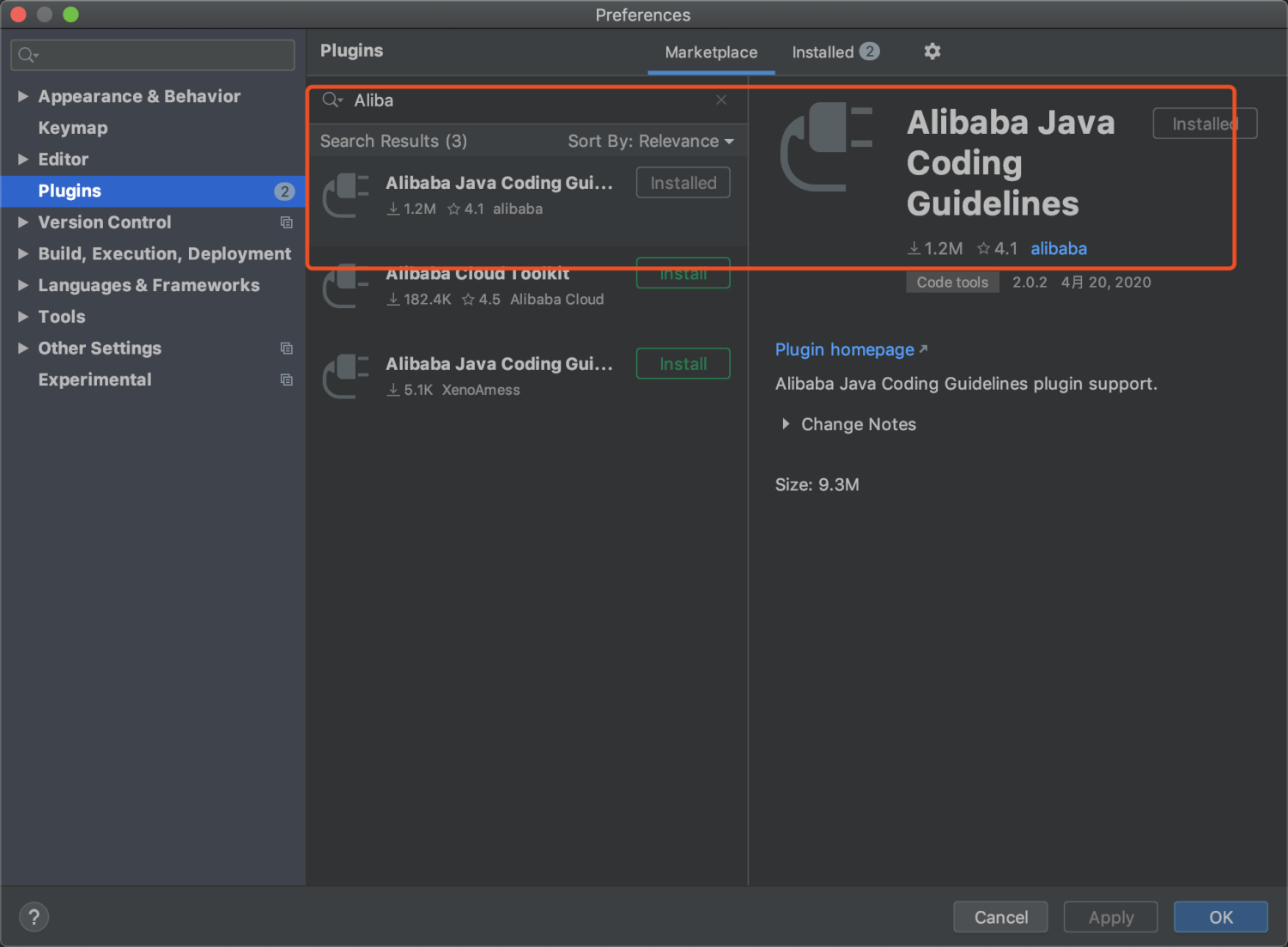Screen dimensions: 1288x947
Task: Click the Code tools tag
Action: tap(952, 282)
